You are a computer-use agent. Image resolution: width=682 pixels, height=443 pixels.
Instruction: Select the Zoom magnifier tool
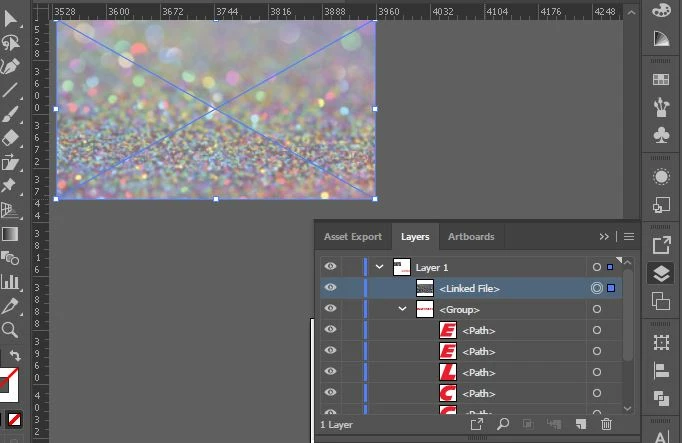(10, 330)
